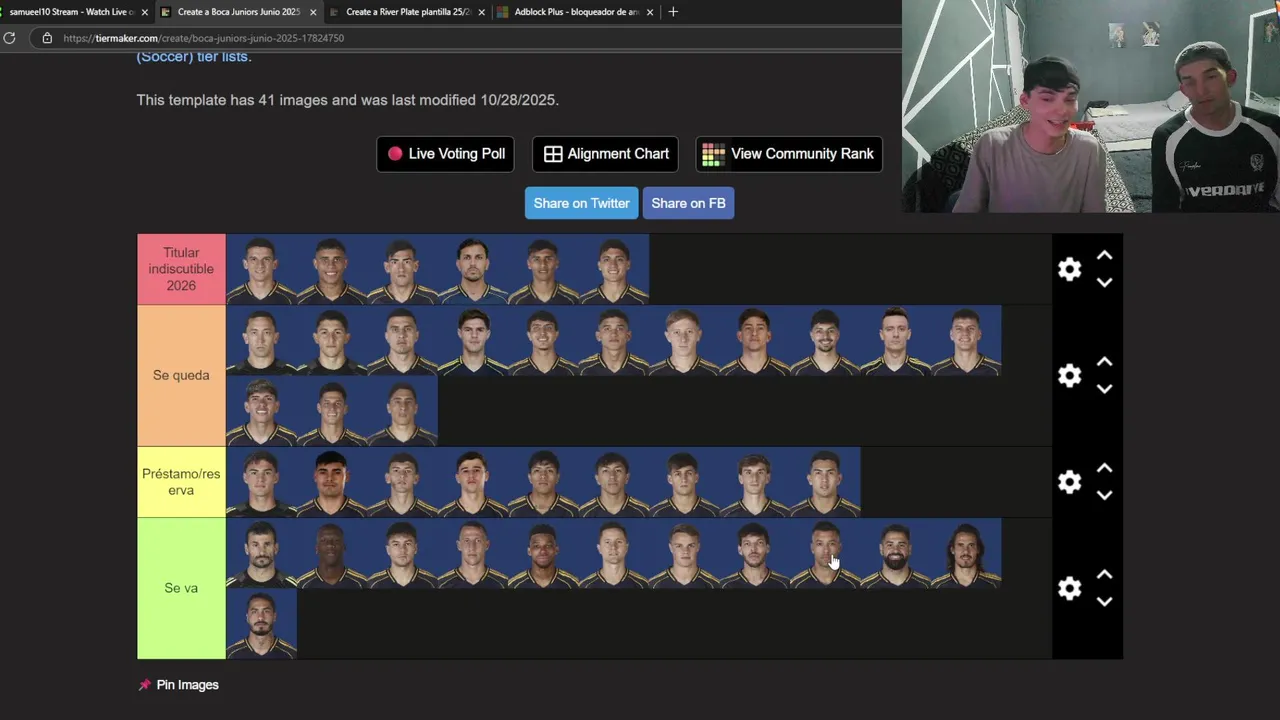1280x720 pixels.
Task: Open settings gear for Se queda row
Action: [x=1069, y=375]
